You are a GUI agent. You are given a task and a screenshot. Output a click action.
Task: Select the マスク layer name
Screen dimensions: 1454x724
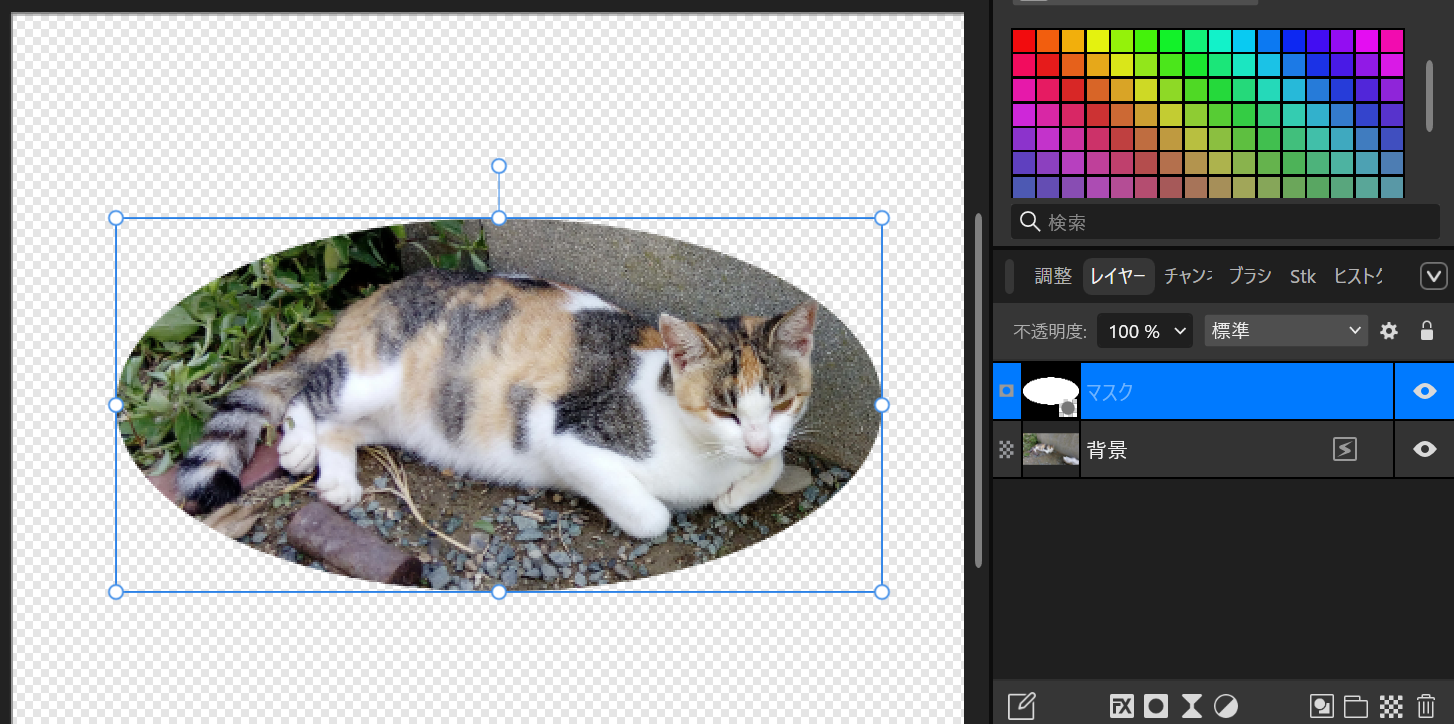1110,391
